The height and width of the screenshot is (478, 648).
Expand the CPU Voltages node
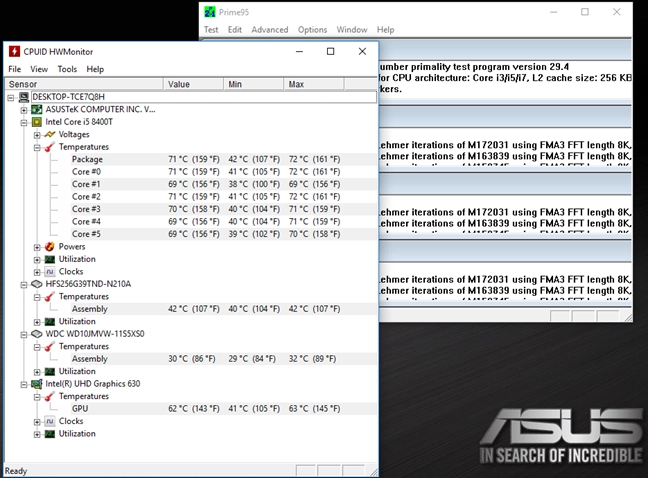pos(37,135)
